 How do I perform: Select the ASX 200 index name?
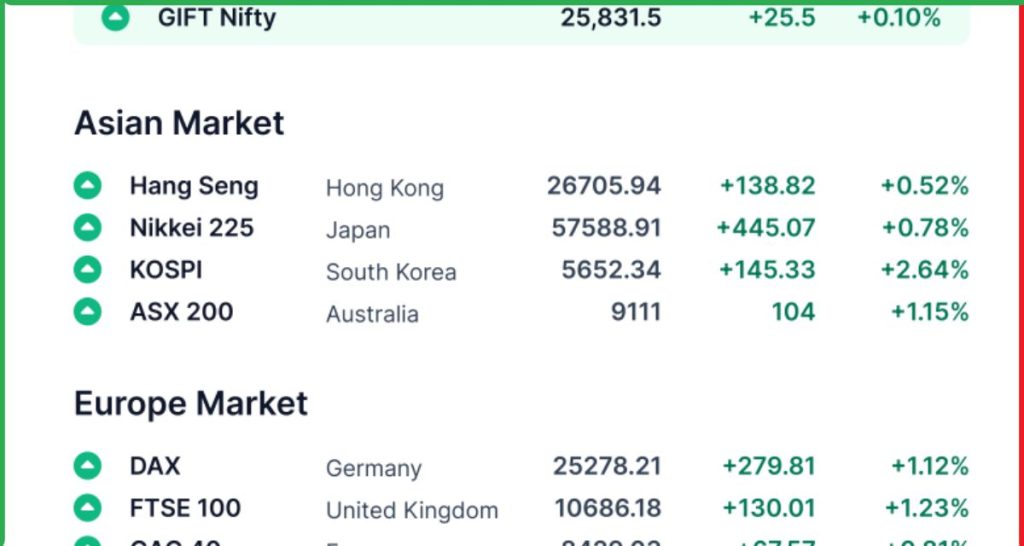(x=181, y=312)
